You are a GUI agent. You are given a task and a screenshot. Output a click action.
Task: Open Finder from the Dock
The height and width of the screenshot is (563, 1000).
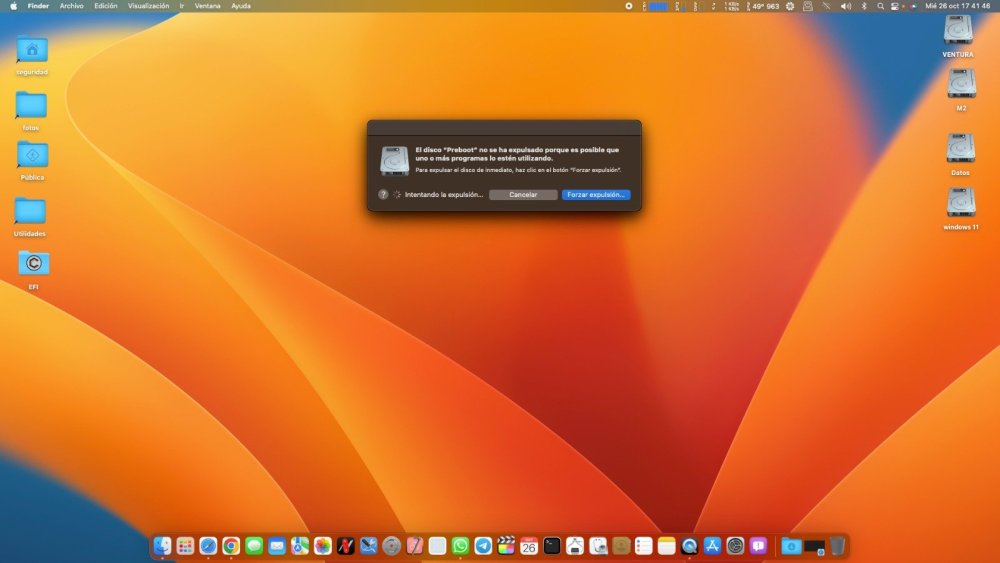pos(162,546)
